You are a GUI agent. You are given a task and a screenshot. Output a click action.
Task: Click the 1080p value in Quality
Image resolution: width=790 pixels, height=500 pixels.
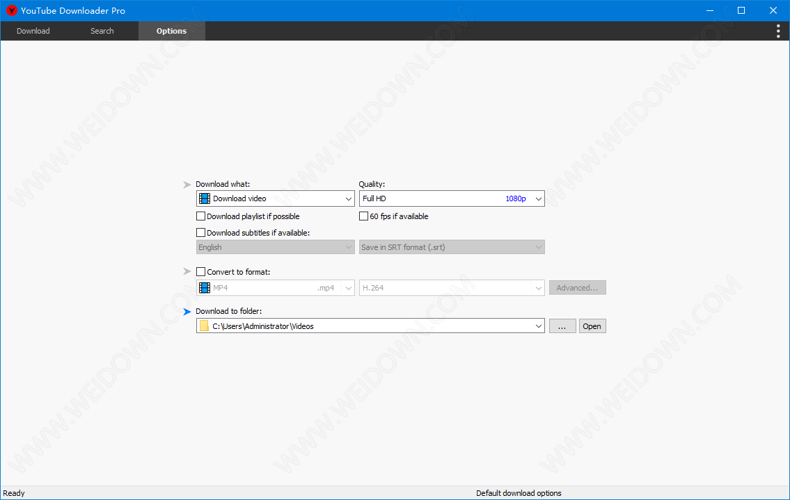[x=515, y=199]
